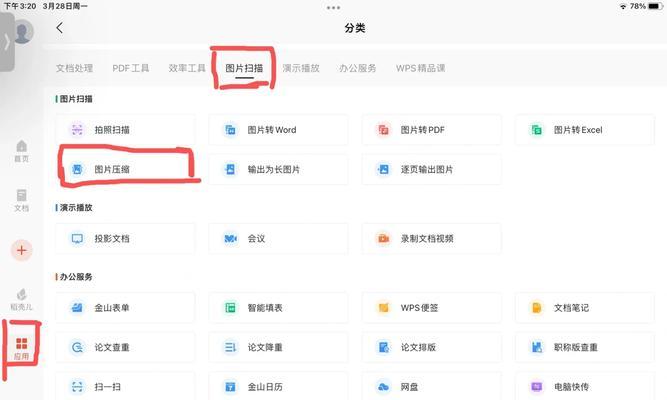Open the 投影文档 tool icon
The height and width of the screenshot is (400, 667).
tap(77, 238)
